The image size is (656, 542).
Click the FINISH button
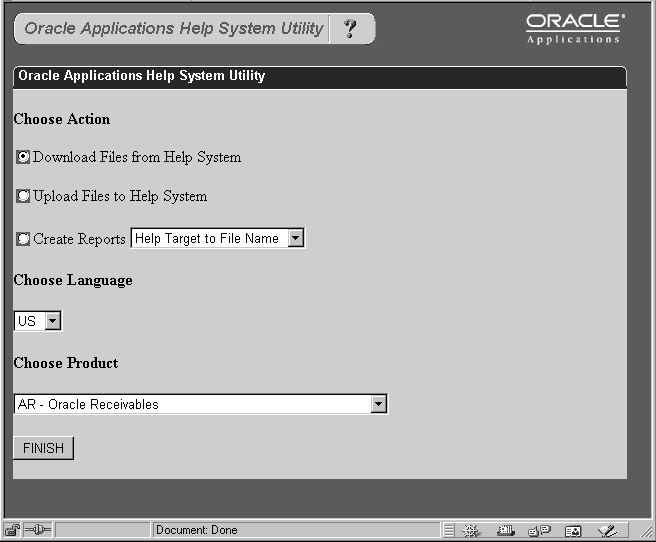(44, 448)
